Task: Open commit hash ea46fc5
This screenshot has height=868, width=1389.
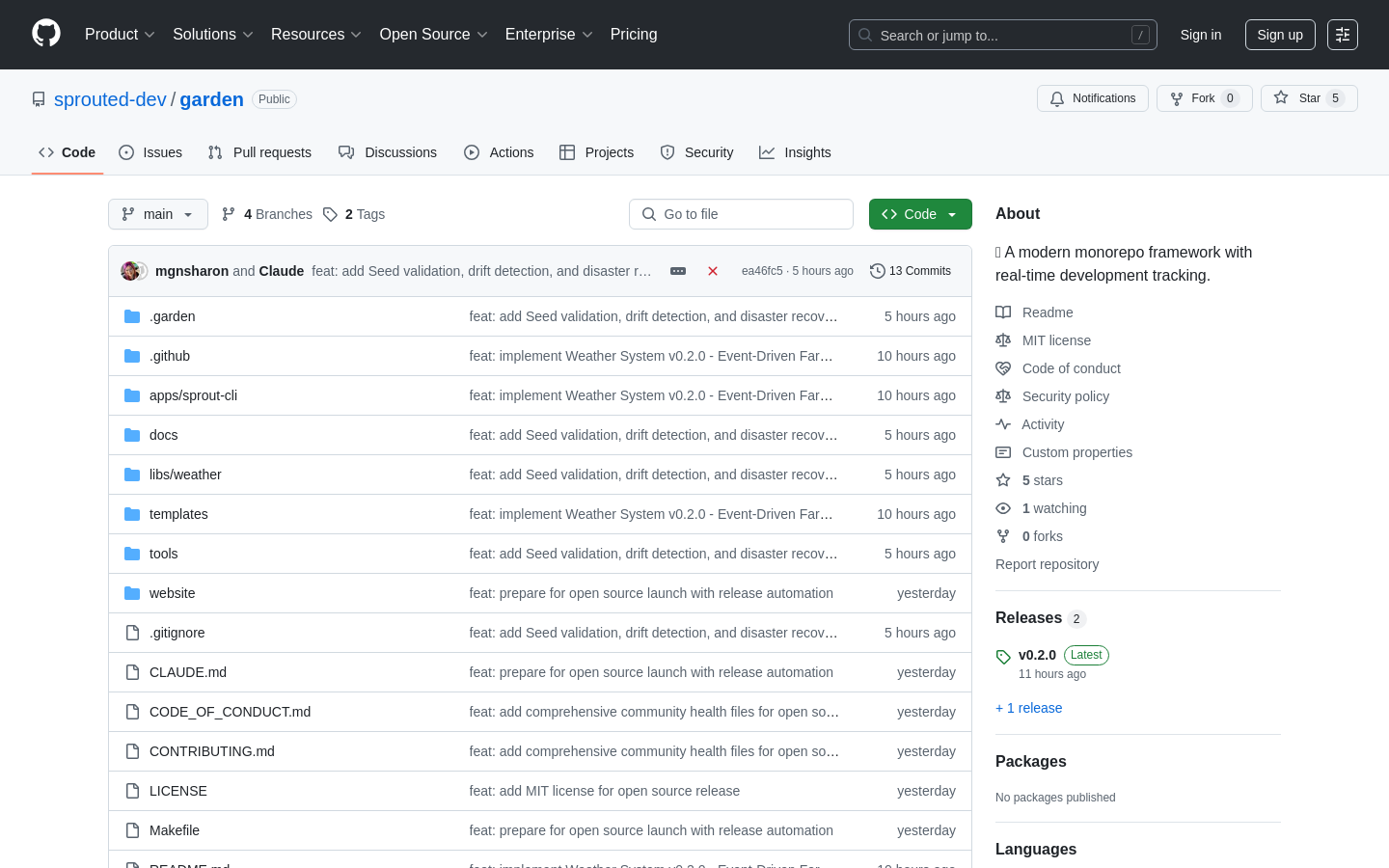Action: pyautogui.click(x=762, y=271)
